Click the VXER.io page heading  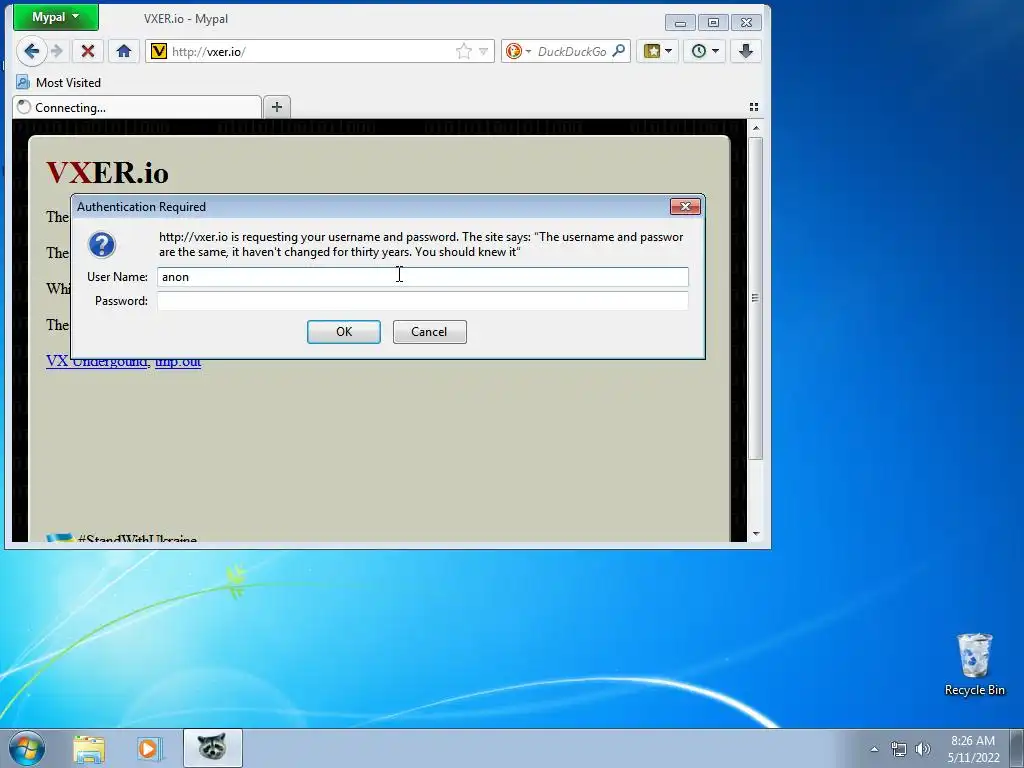[108, 172]
